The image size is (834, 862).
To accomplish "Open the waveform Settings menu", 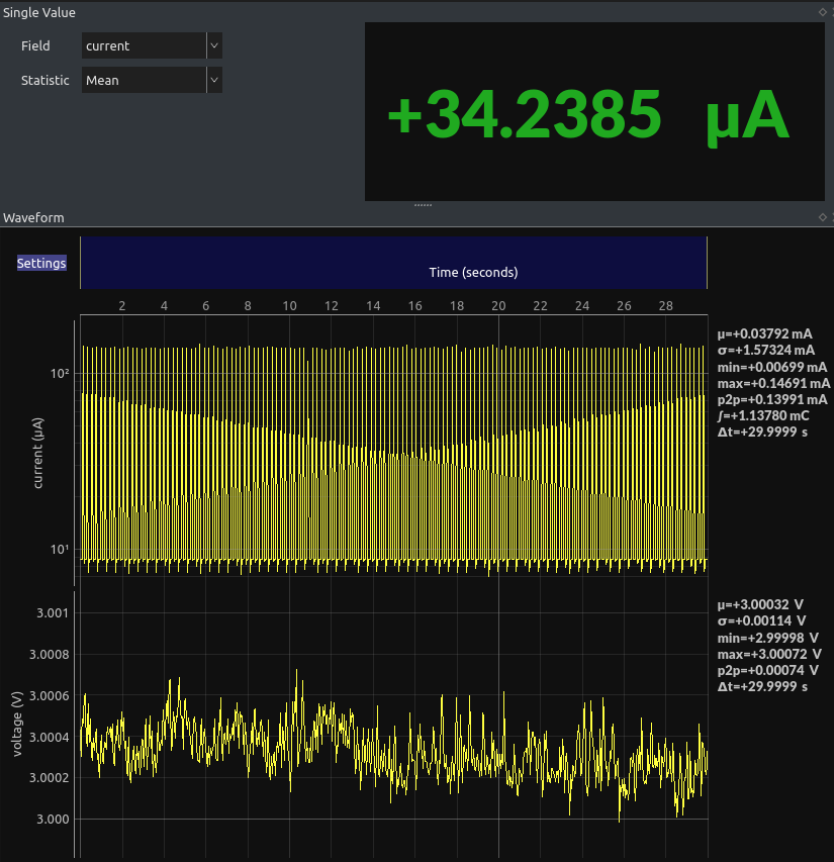I will point(41,263).
